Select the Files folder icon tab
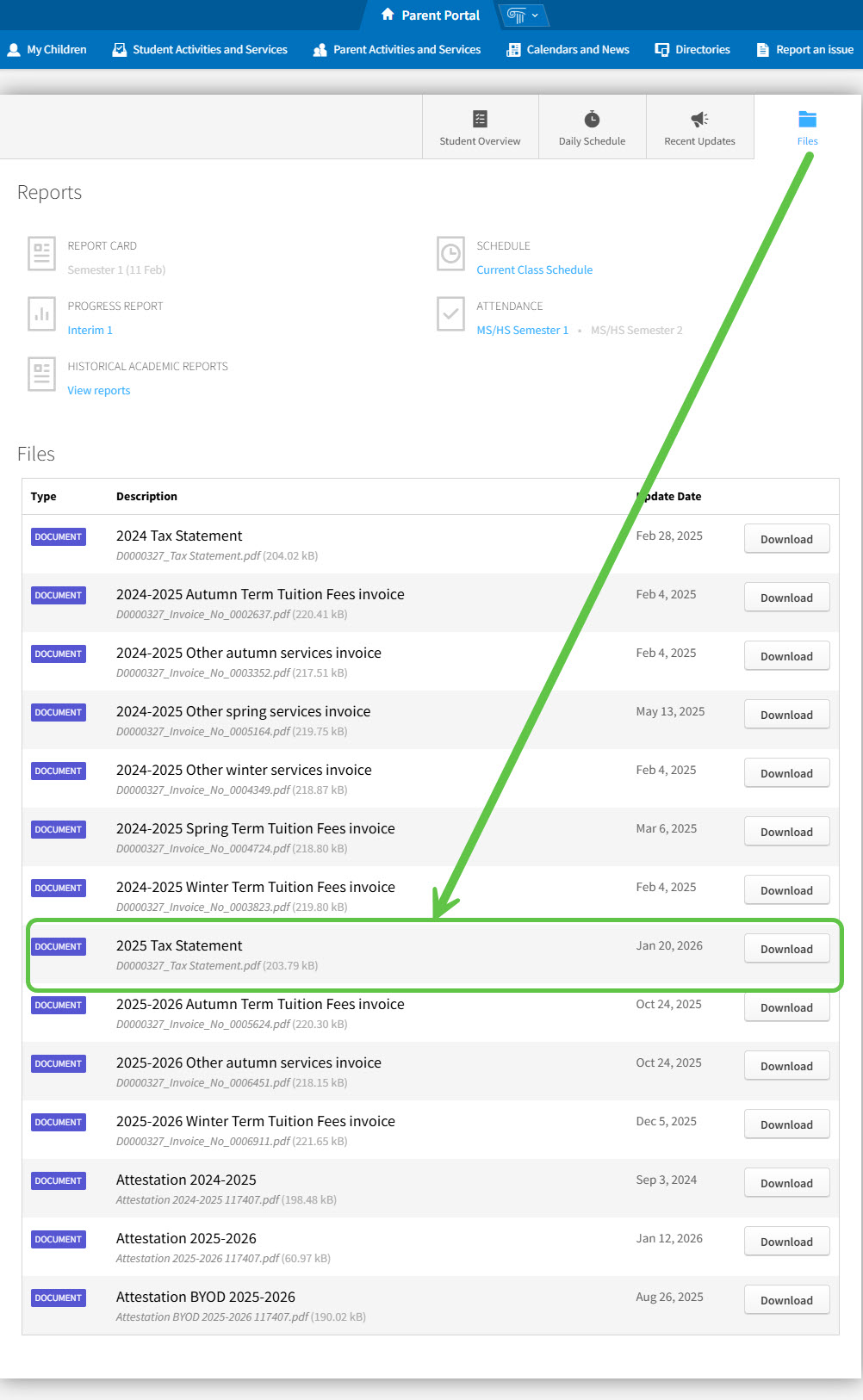This screenshot has height=1400, width=863. (807, 120)
